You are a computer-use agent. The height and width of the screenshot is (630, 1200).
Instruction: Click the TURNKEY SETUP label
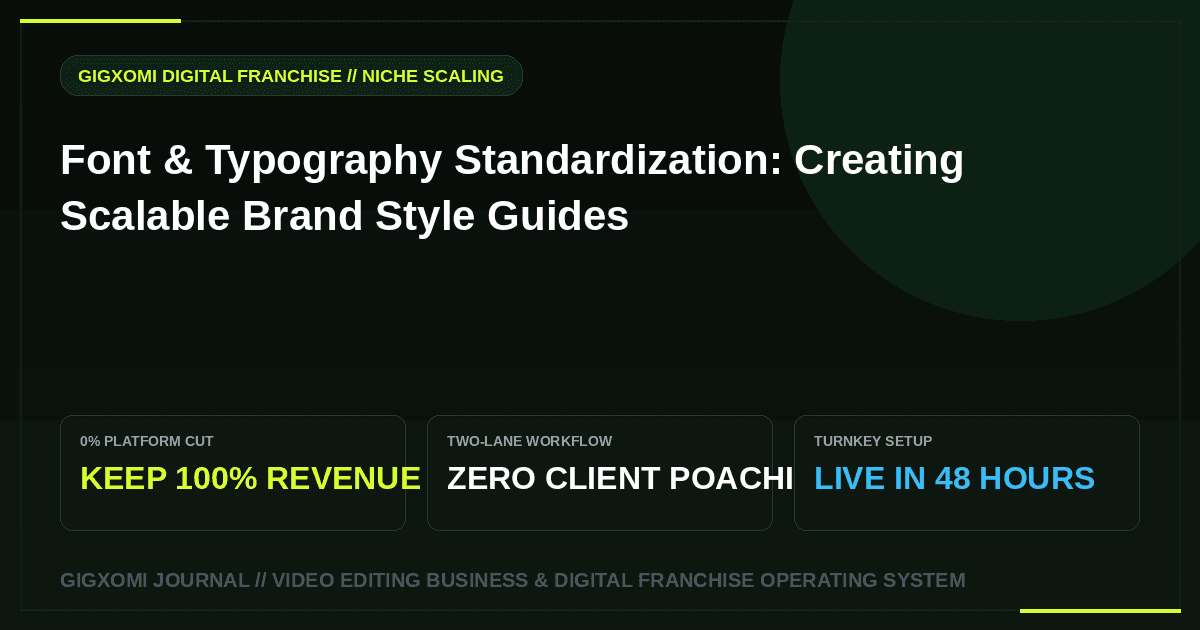point(873,441)
